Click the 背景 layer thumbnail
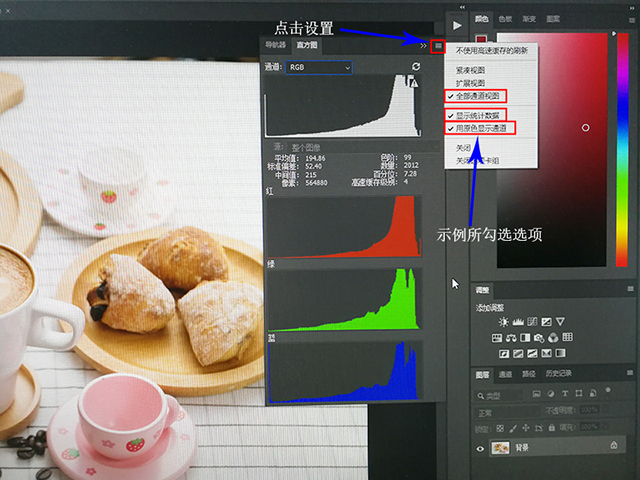Viewport: 640px width, 480px height. [x=499, y=448]
